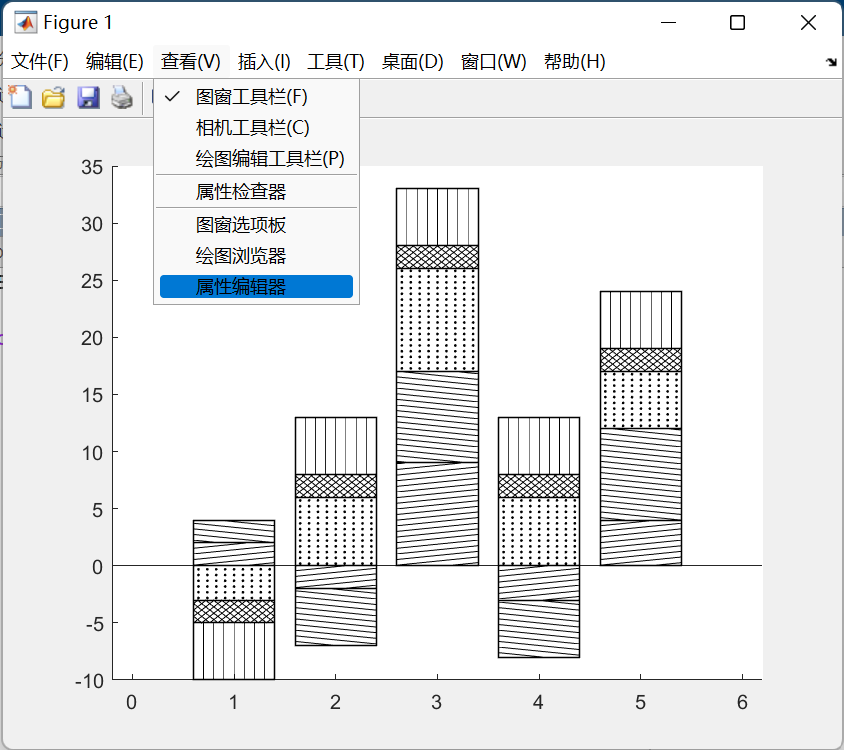Click the Figure 1 title text

point(78,23)
